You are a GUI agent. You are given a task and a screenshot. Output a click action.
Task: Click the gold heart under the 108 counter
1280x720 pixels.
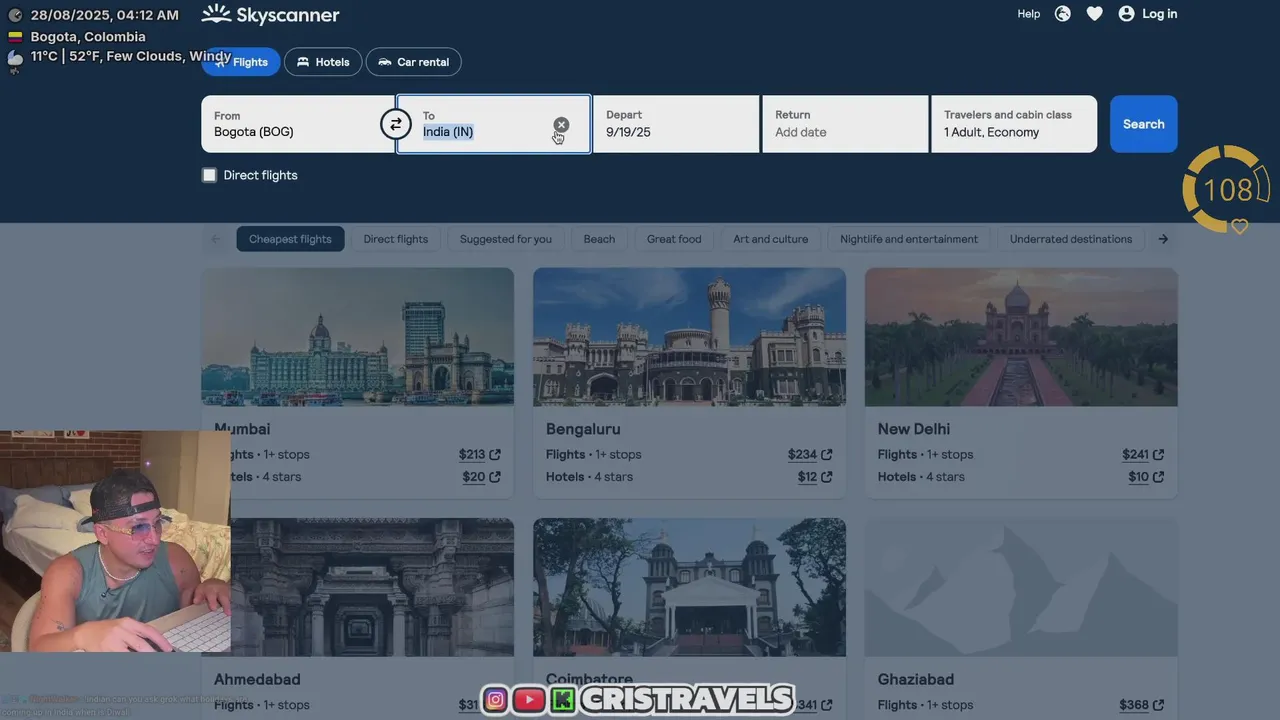(x=1239, y=227)
